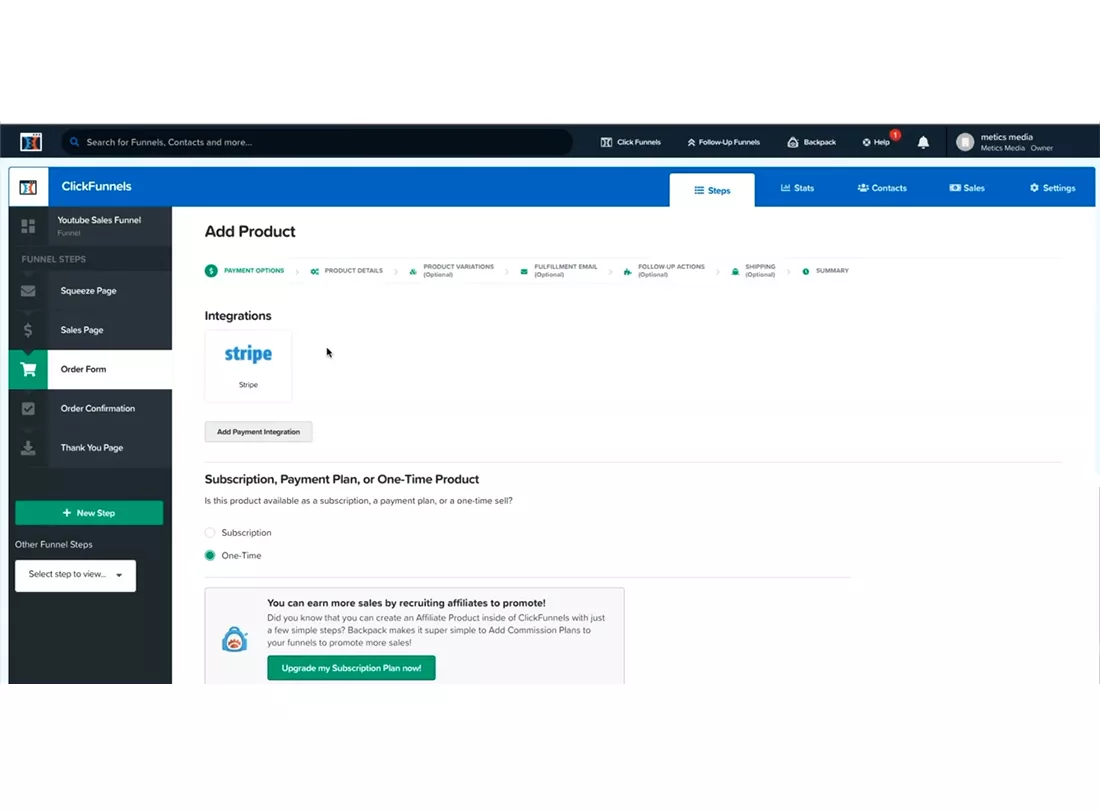Click the Squeeze Page envelope icon
The height and width of the screenshot is (810, 1100).
tap(28, 290)
